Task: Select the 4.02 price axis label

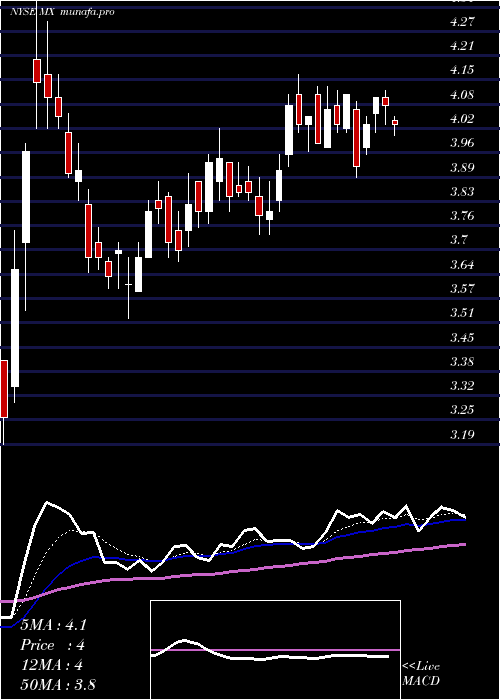Action: 462,119
